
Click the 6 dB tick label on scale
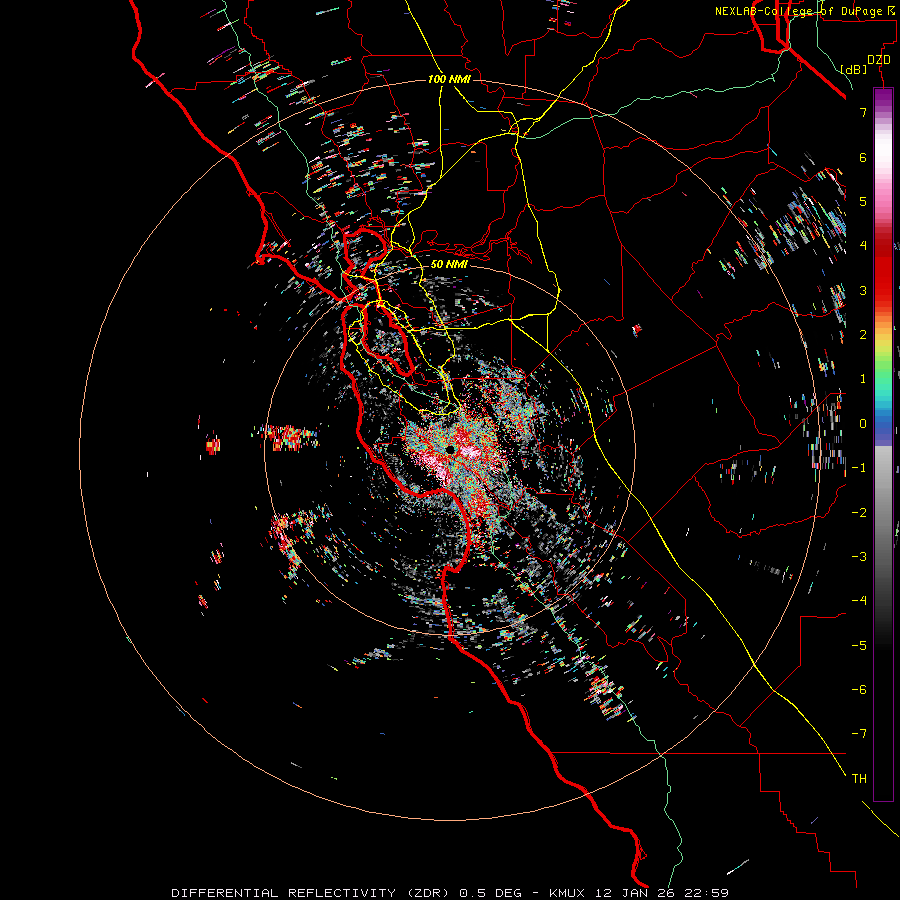tap(863, 157)
